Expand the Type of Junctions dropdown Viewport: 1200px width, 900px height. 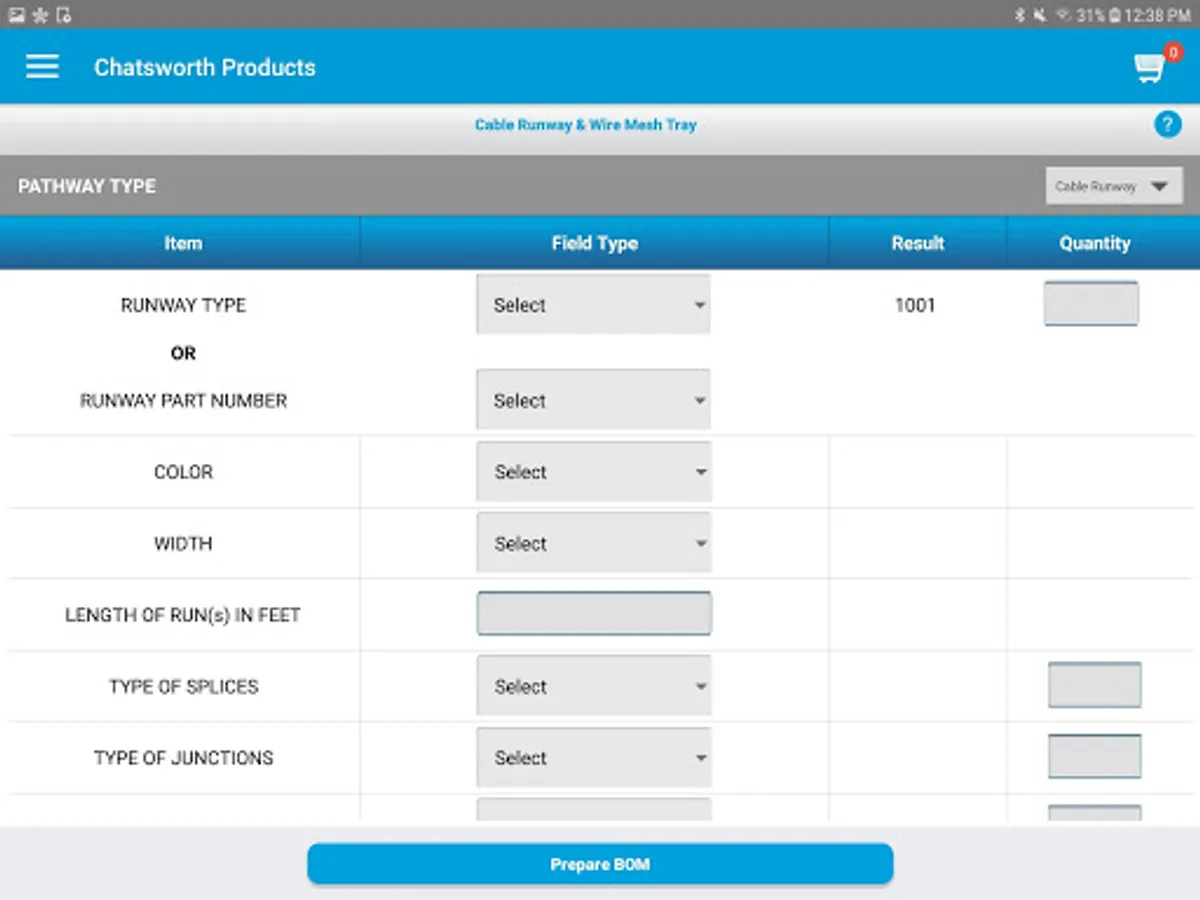pos(593,757)
